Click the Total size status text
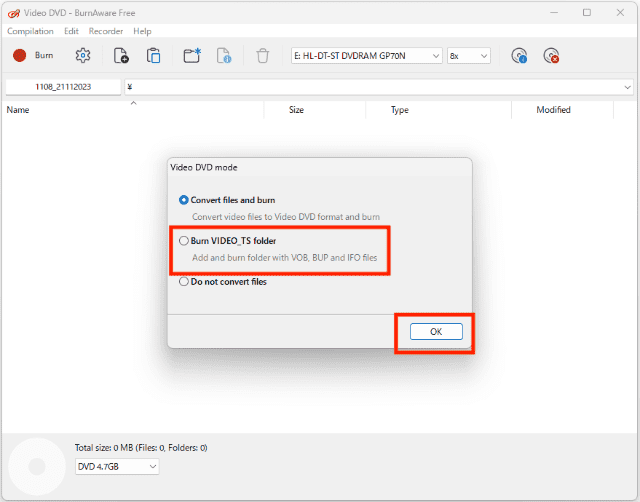The image size is (640, 502). tap(141, 448)
